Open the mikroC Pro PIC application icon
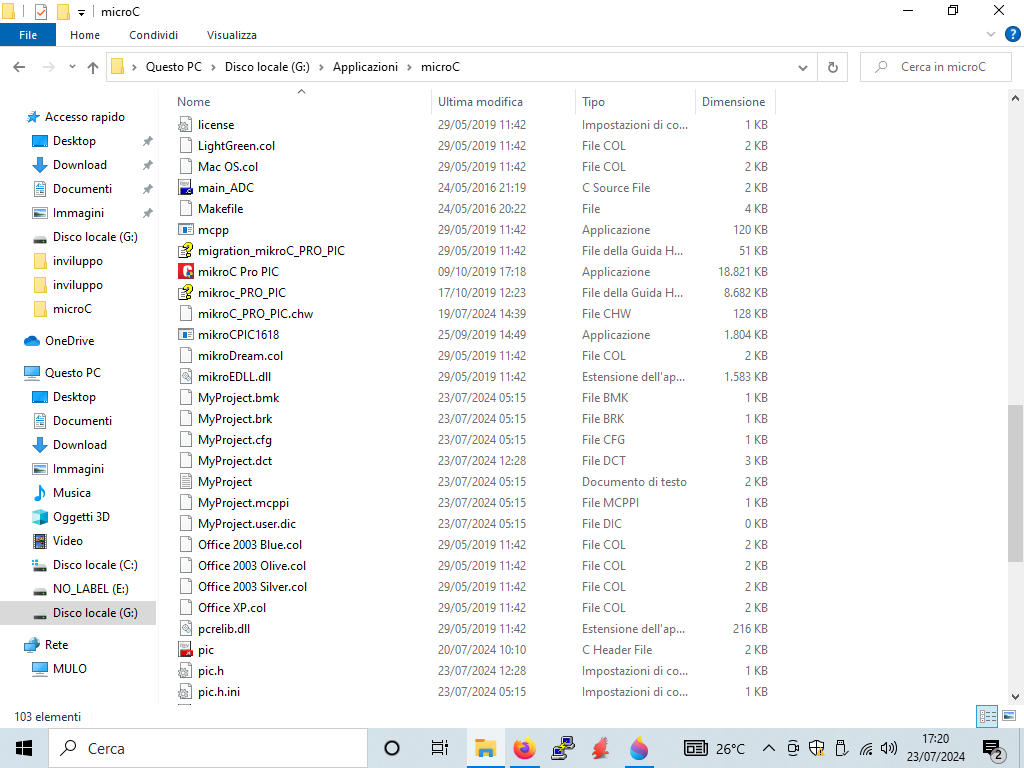 [185, 271]
